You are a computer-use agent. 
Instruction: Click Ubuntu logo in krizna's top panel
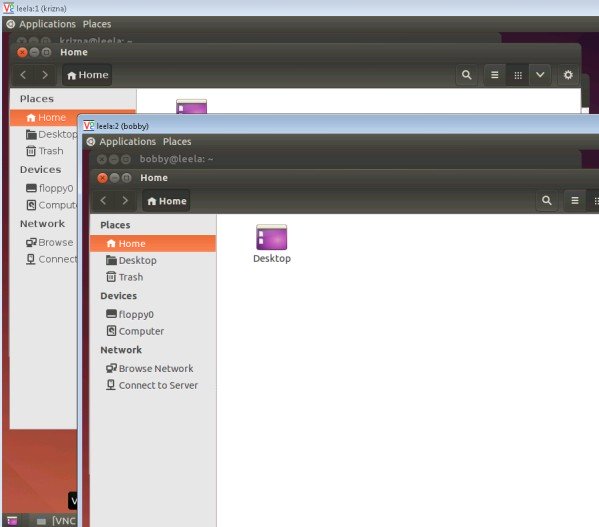[11, 24]
